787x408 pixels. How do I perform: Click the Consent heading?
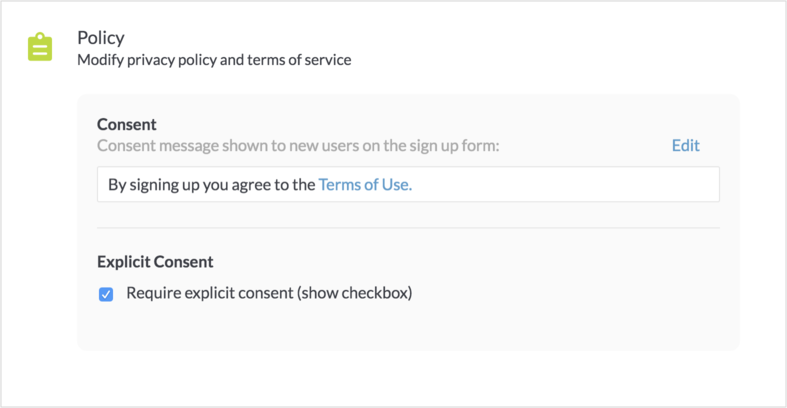point(126,124)
